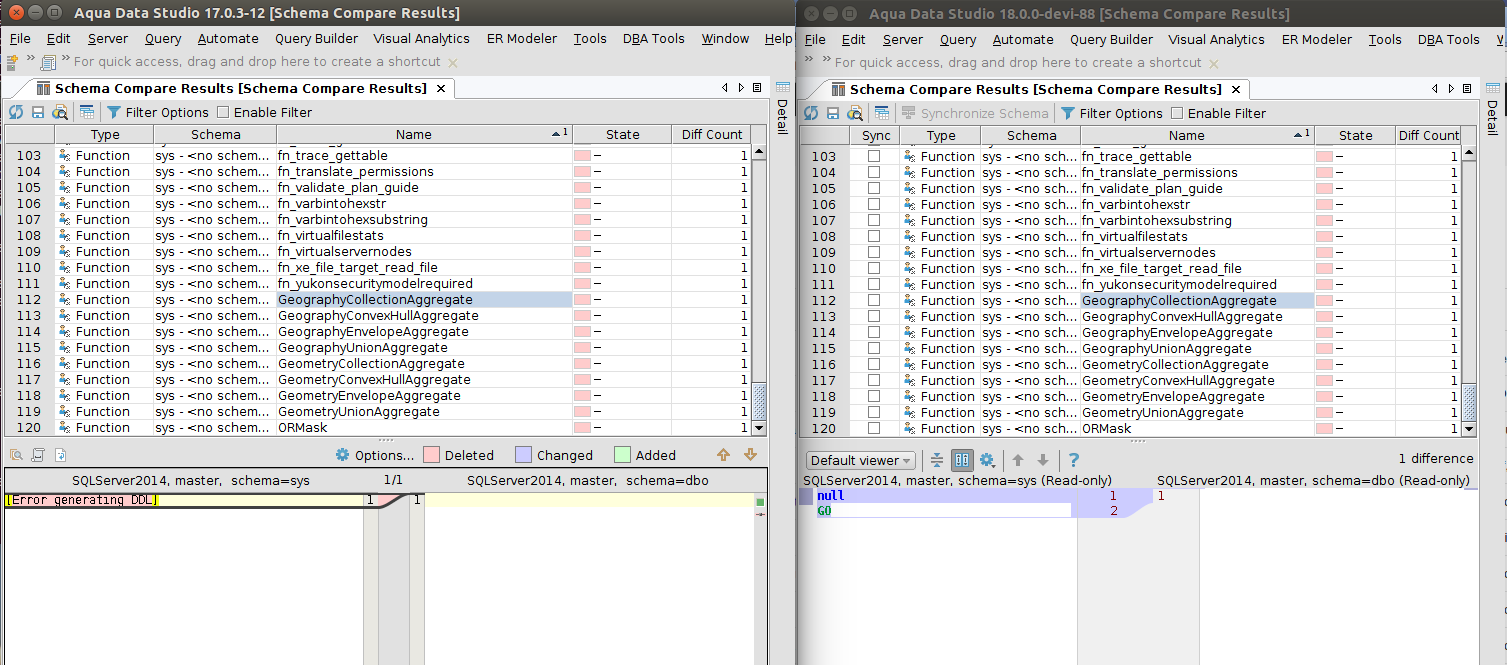Click scroll-down arrow of right window table
1507x665 pixels.
1468,429
